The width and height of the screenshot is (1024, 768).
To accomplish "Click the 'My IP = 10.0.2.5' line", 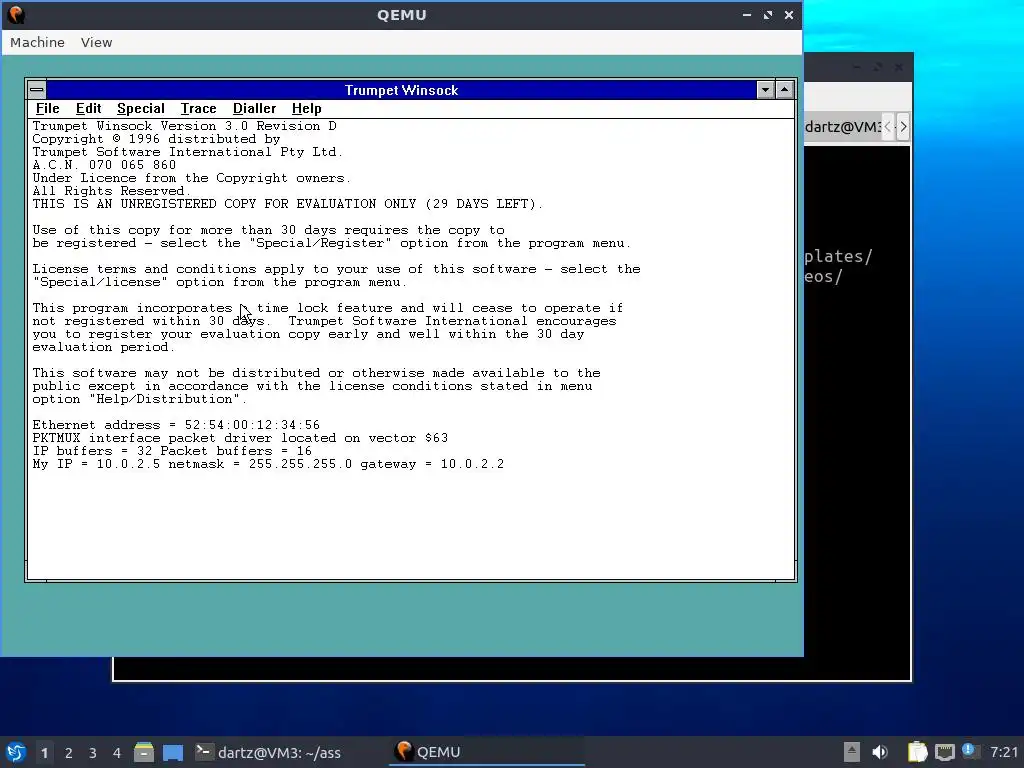I will click(268, 464).
